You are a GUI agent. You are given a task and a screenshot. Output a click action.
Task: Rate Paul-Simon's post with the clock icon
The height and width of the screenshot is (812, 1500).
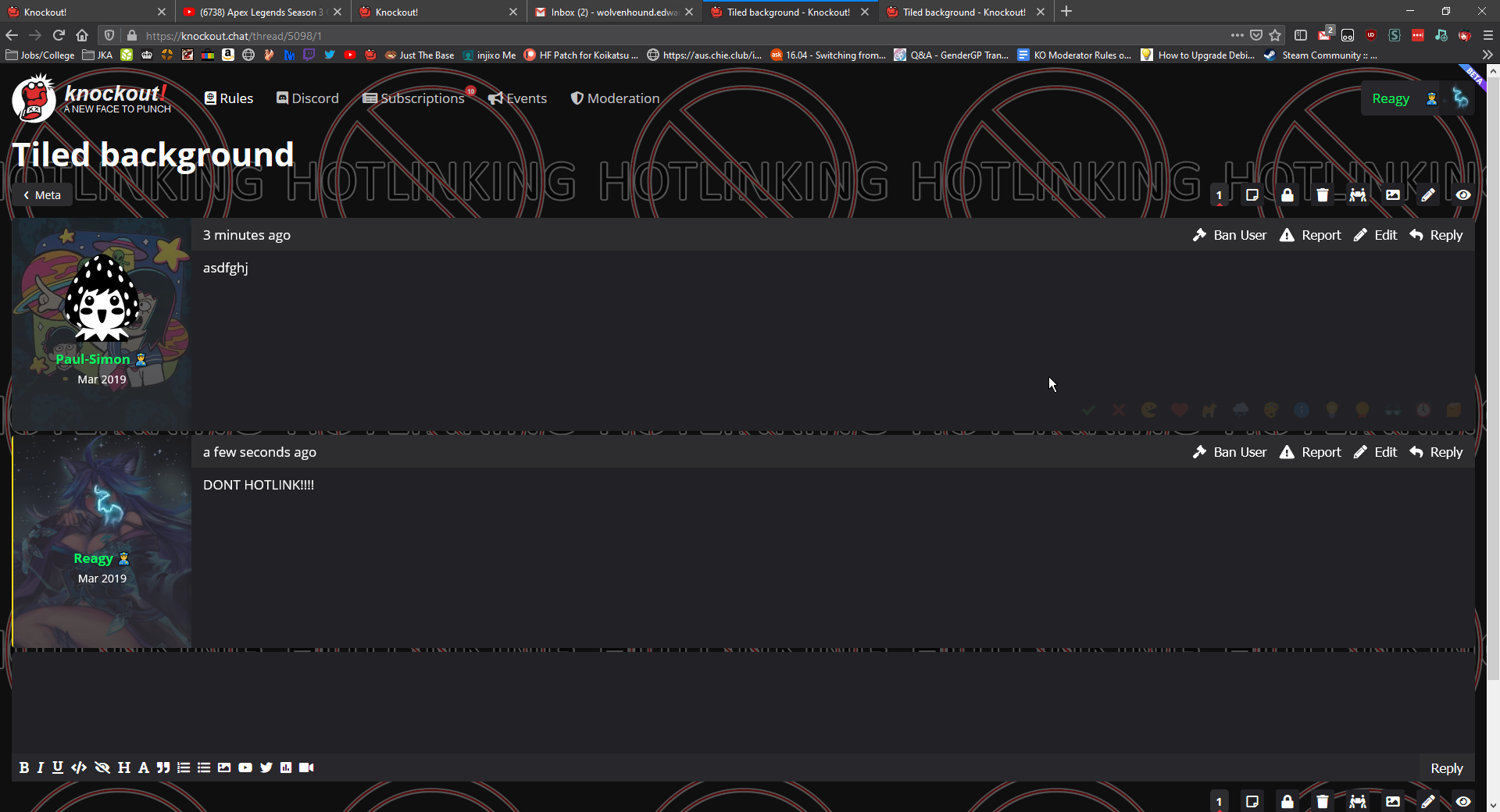(1423, 410)
